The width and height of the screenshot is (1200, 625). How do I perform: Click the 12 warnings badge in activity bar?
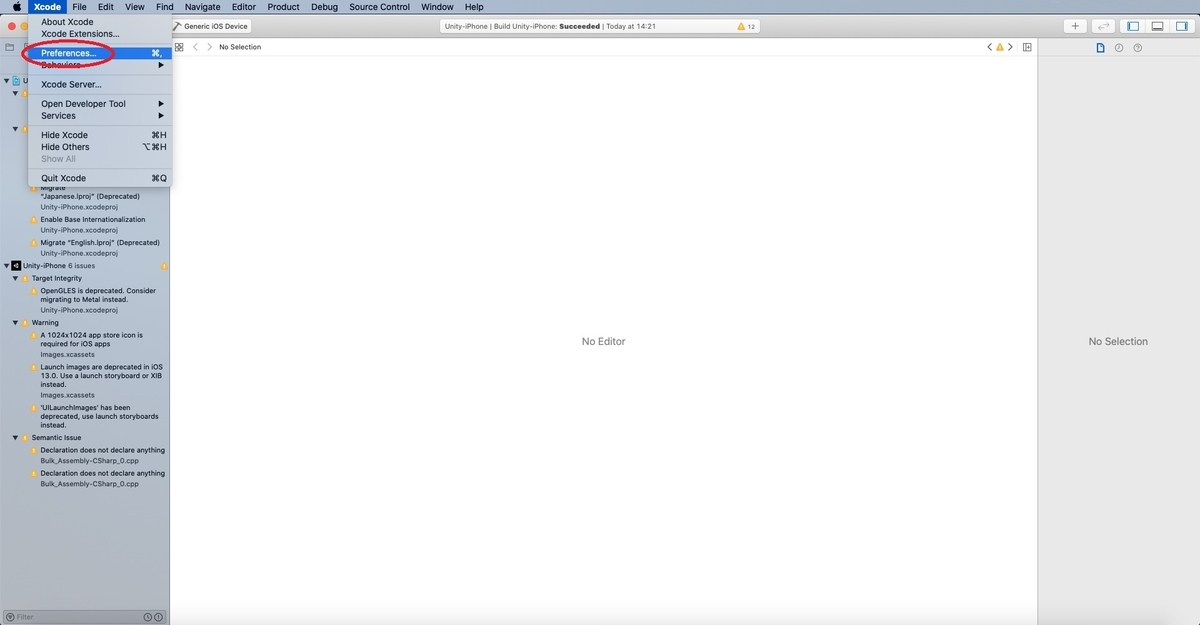[746, 26]
